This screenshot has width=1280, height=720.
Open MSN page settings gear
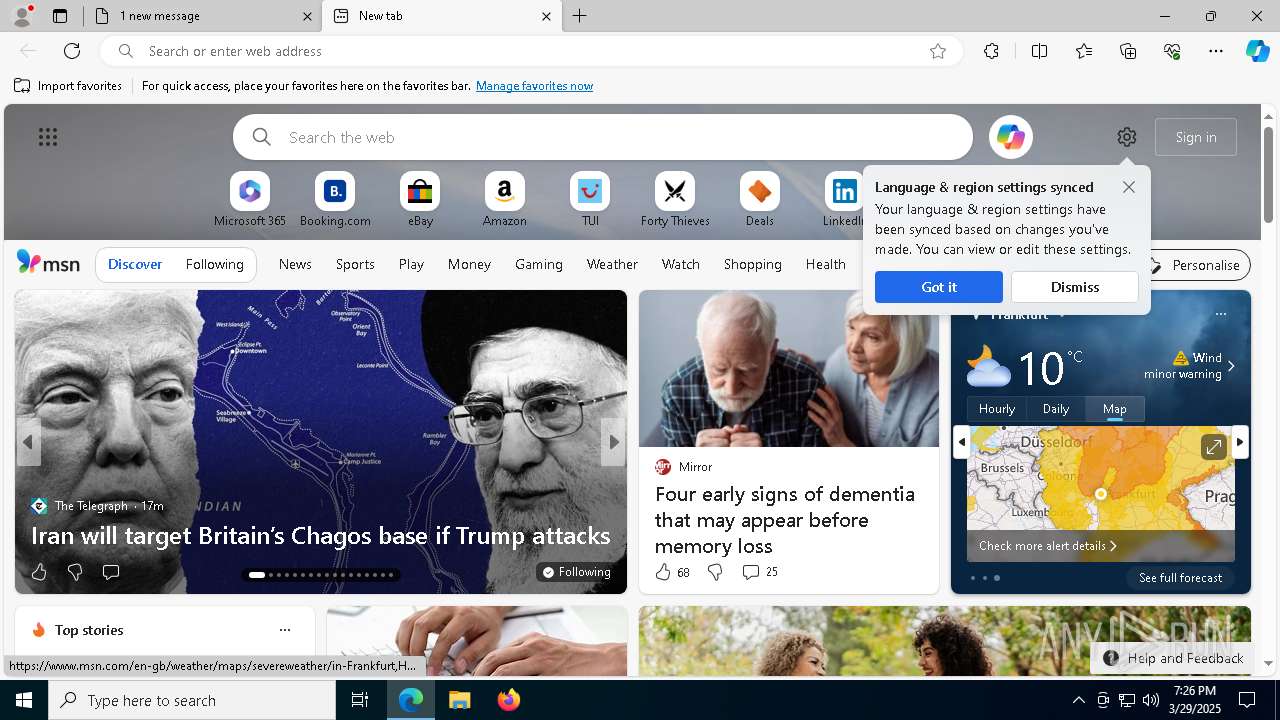[1127, 137]
